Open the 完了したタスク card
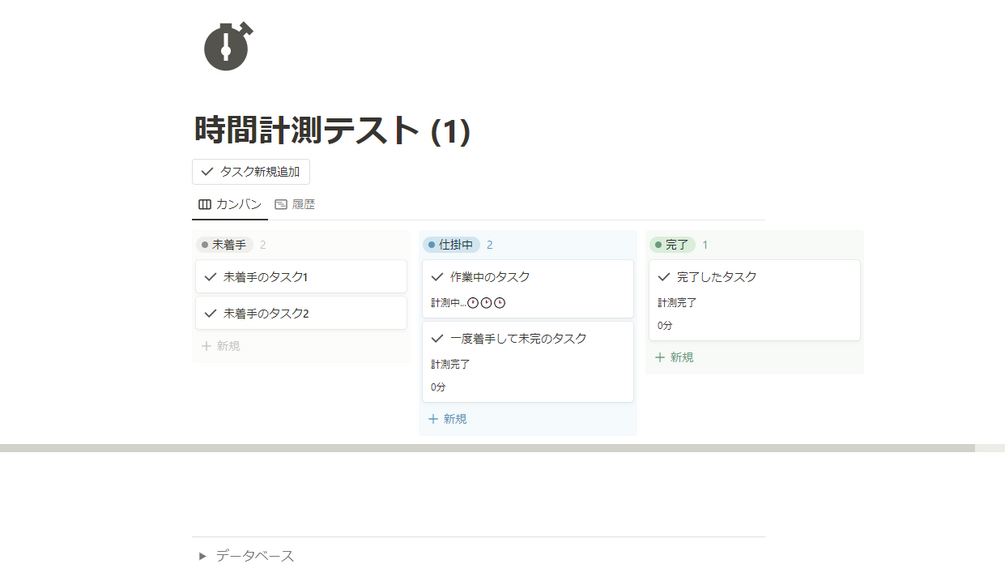Image resolution: width=1005 pixels, height=581 pixels. point(754,300)
